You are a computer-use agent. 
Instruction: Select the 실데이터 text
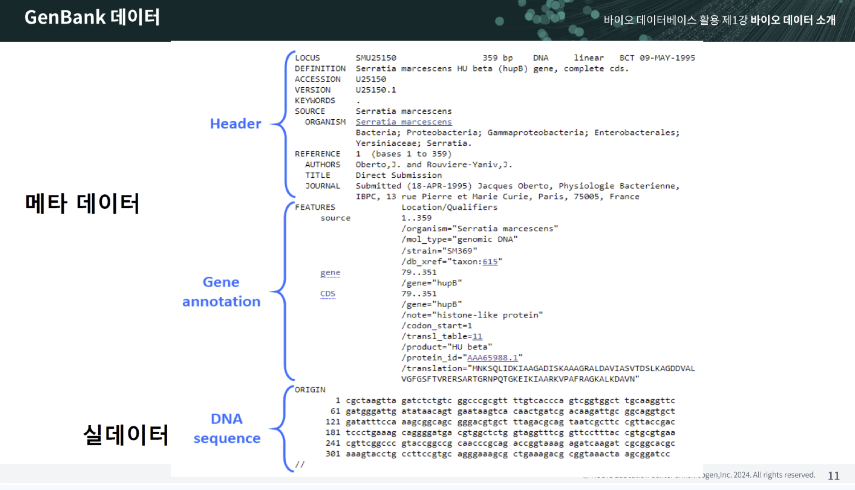(125, 435)
